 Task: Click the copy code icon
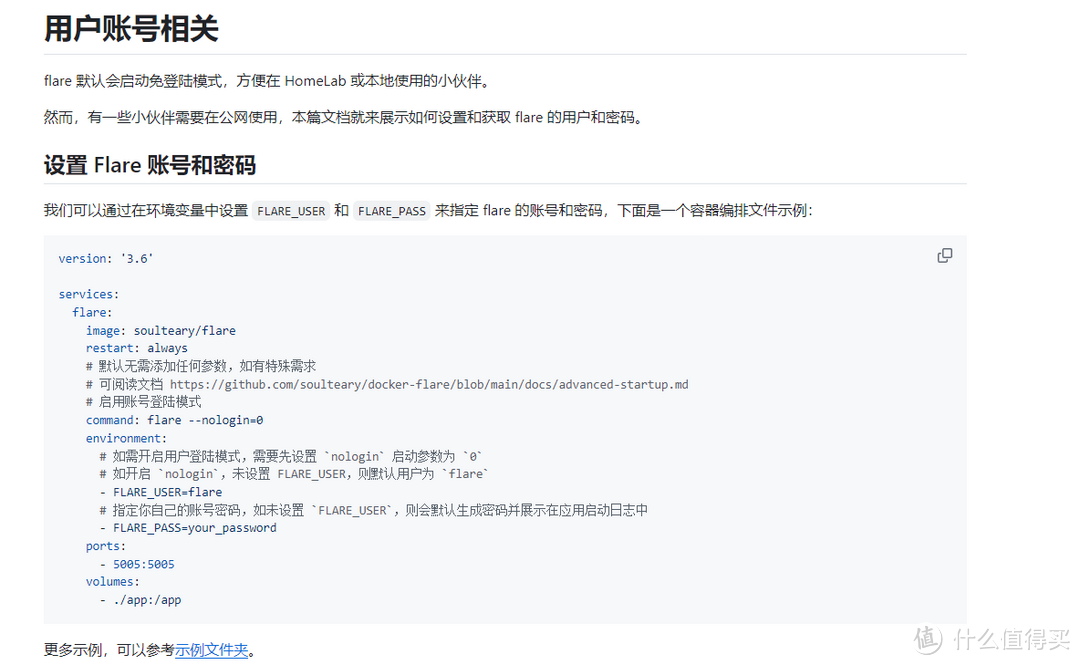944,255
